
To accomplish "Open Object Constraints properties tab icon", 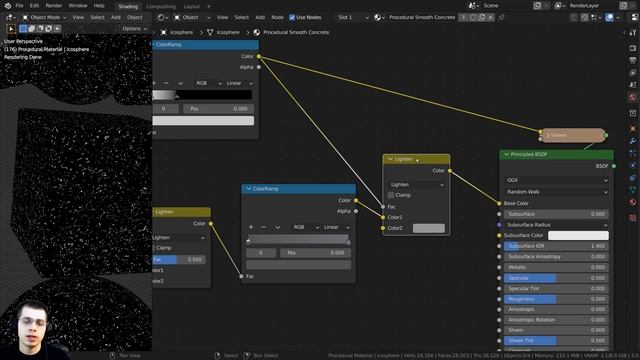I will coord(633,178).
